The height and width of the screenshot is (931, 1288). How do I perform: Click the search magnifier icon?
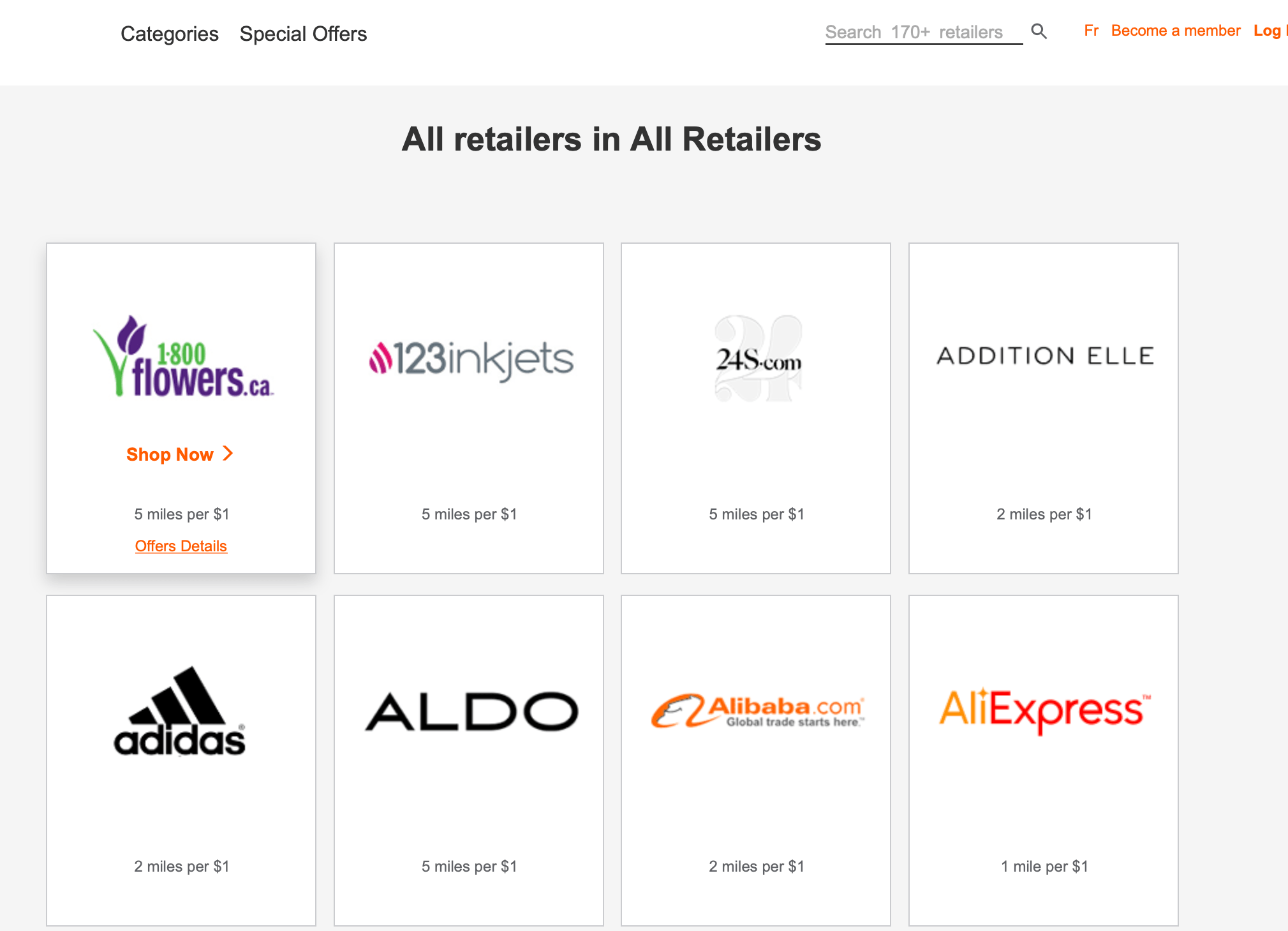[x=1039, y=31]
